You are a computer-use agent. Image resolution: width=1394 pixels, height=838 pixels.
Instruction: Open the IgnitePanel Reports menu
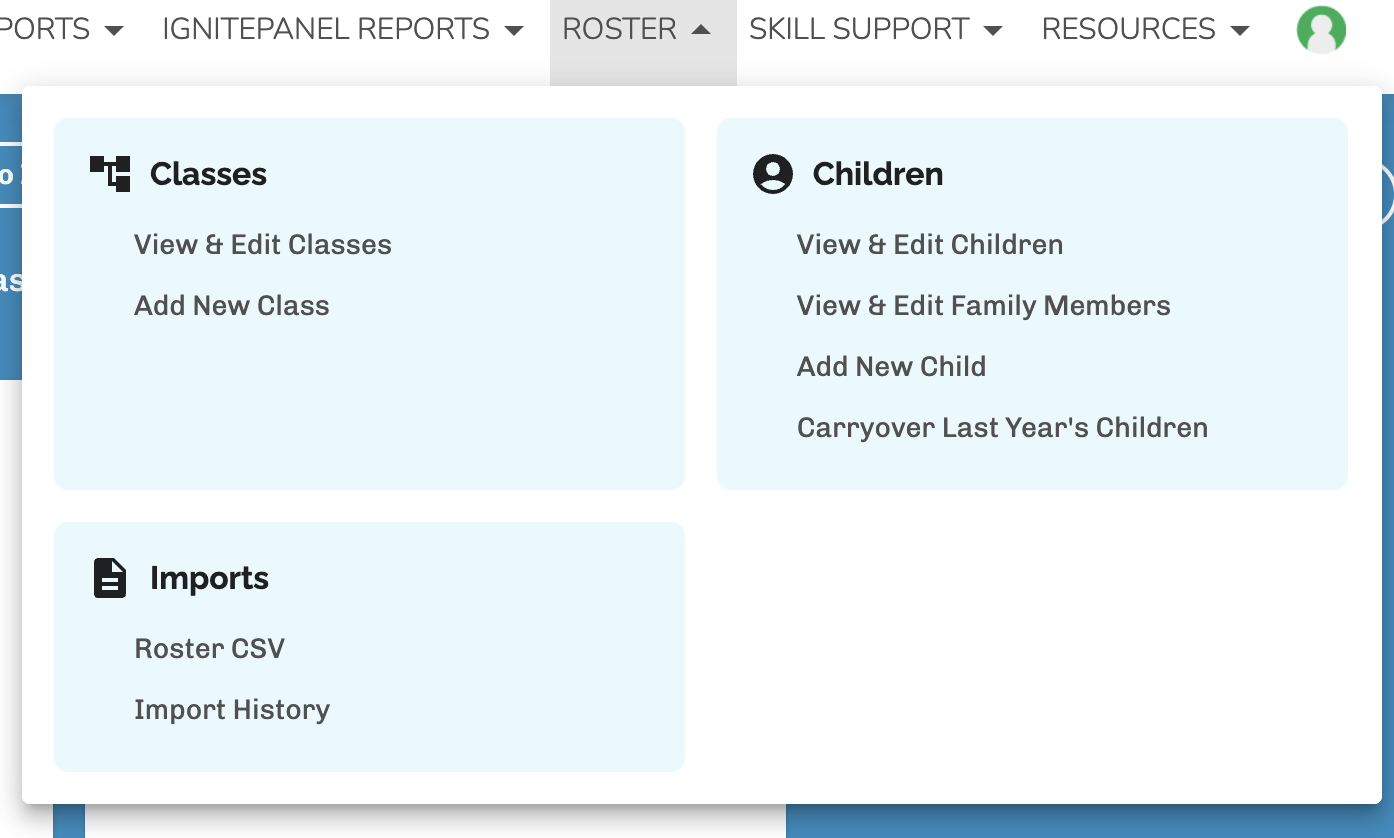326,30
